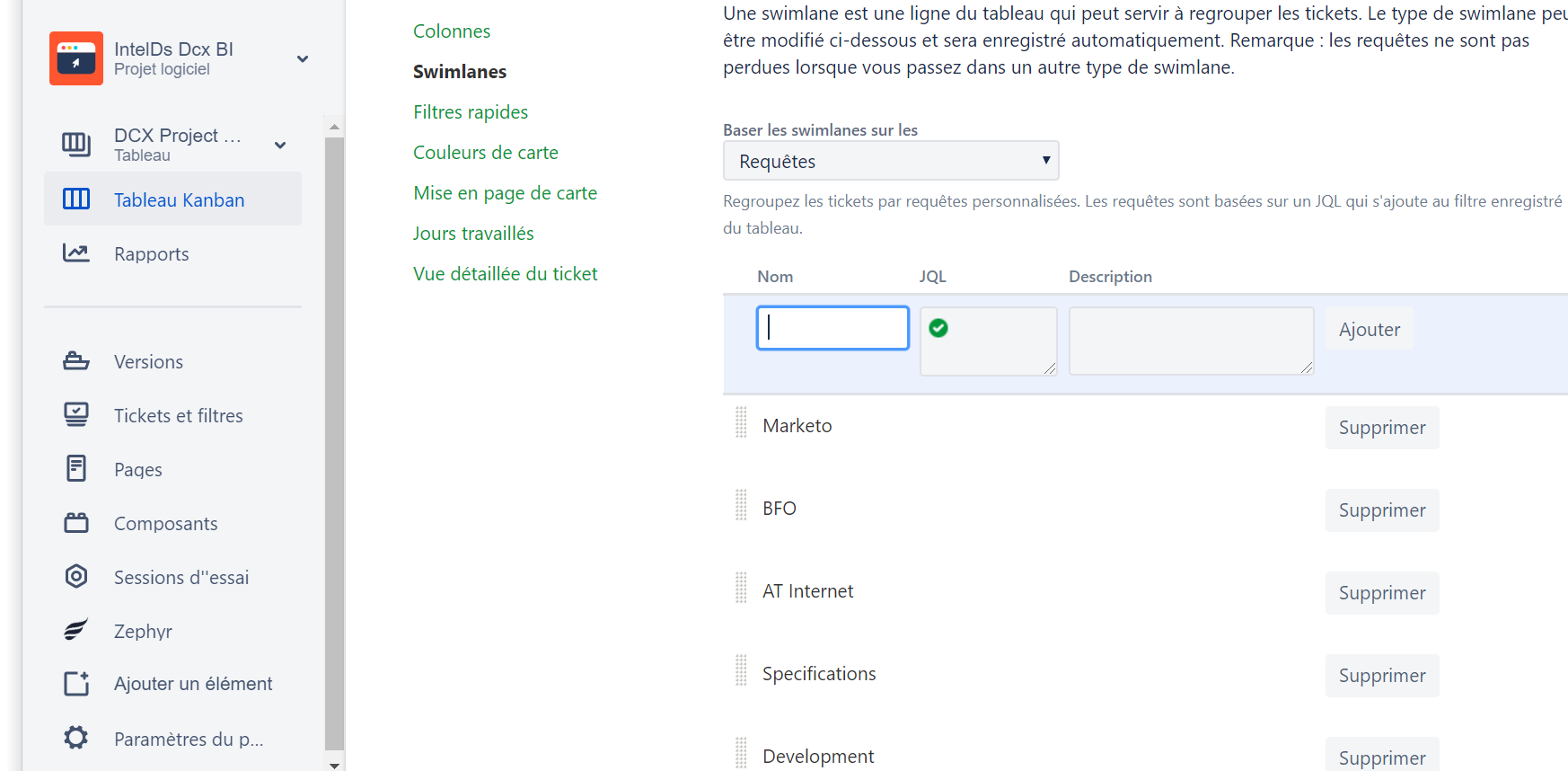Focus the swimlane Nom input field
This screenshot has height=771, width=1568.
click(832, 328)
